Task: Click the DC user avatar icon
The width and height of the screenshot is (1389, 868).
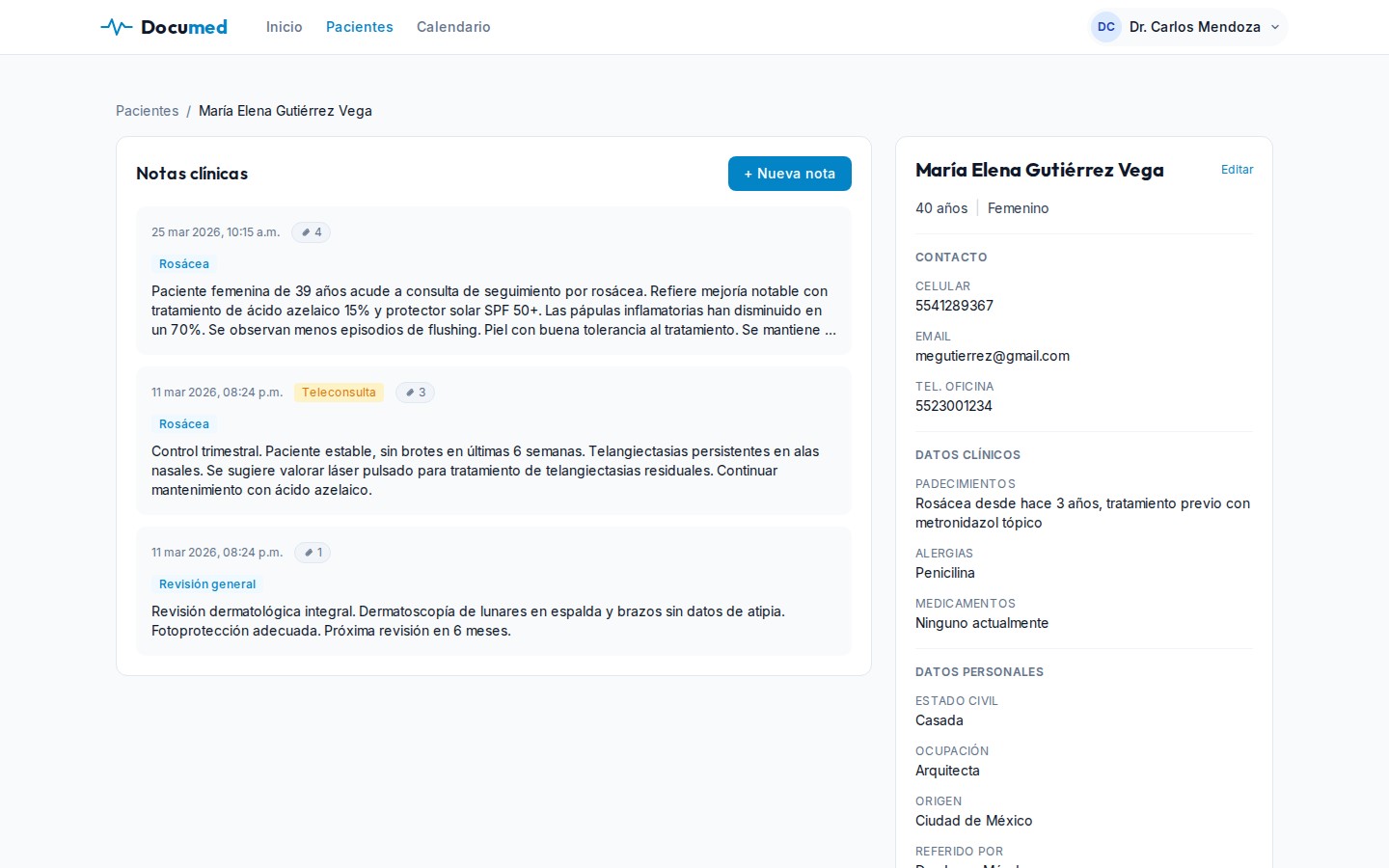Action: click(x=1105, y=27)
